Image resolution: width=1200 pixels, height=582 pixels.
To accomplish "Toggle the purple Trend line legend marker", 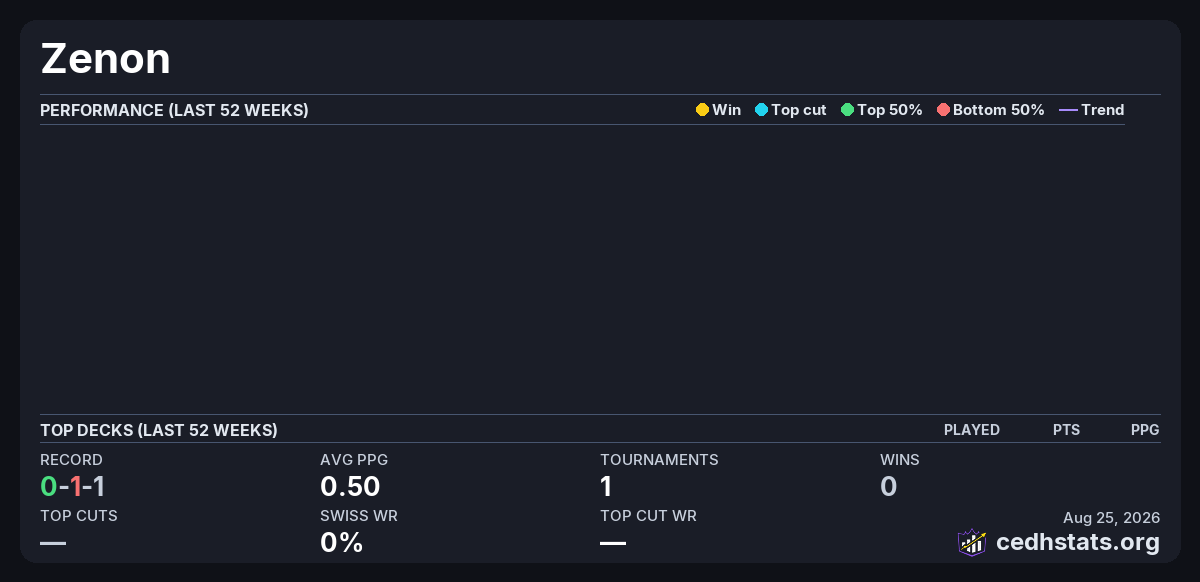I will 1068,110.
